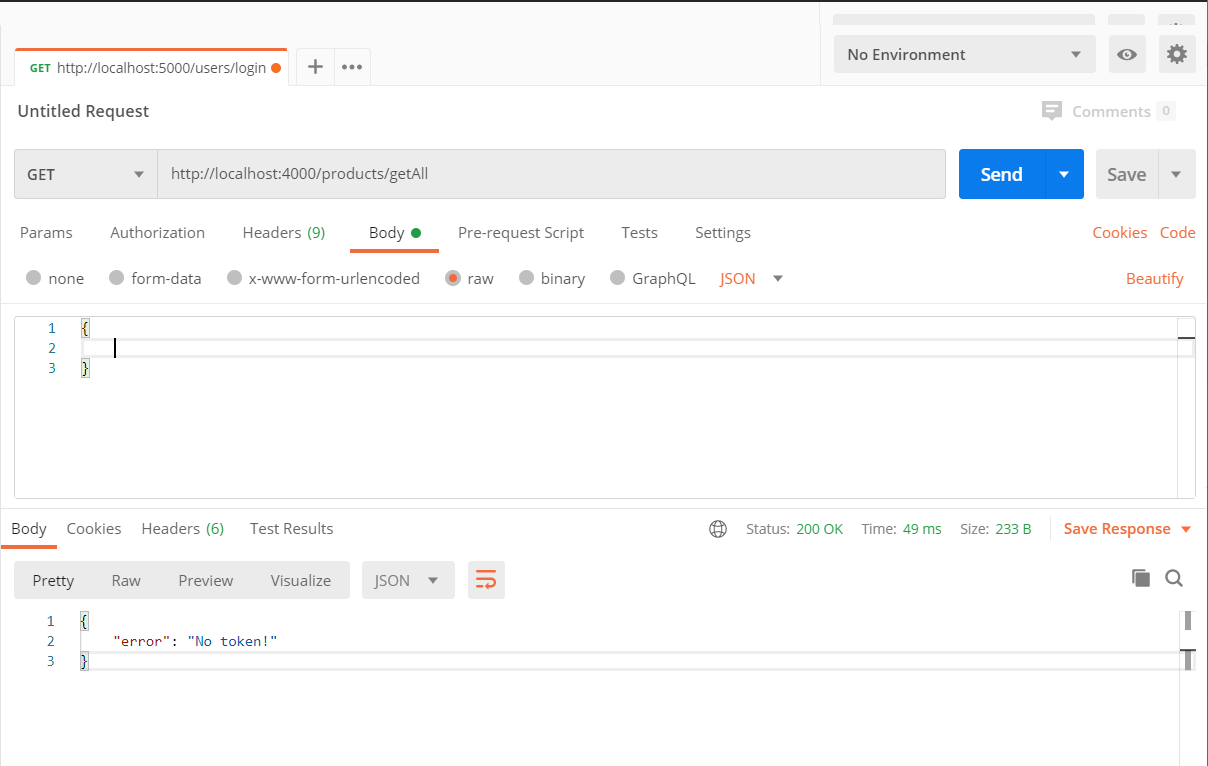This screenshot has height=766, width=1208.
Task: Click the Untitled Request title
Action: coord(83,111)
